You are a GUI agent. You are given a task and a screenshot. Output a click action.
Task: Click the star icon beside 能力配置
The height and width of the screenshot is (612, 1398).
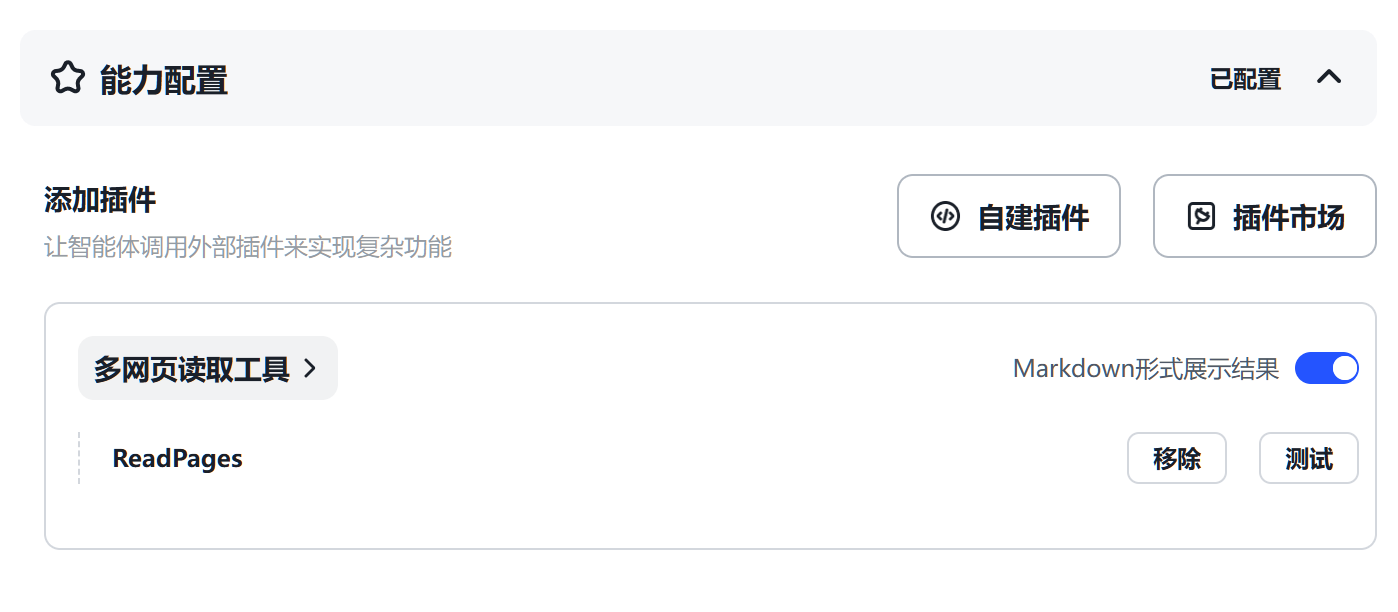pyautogui.click(x=67, y=78)
